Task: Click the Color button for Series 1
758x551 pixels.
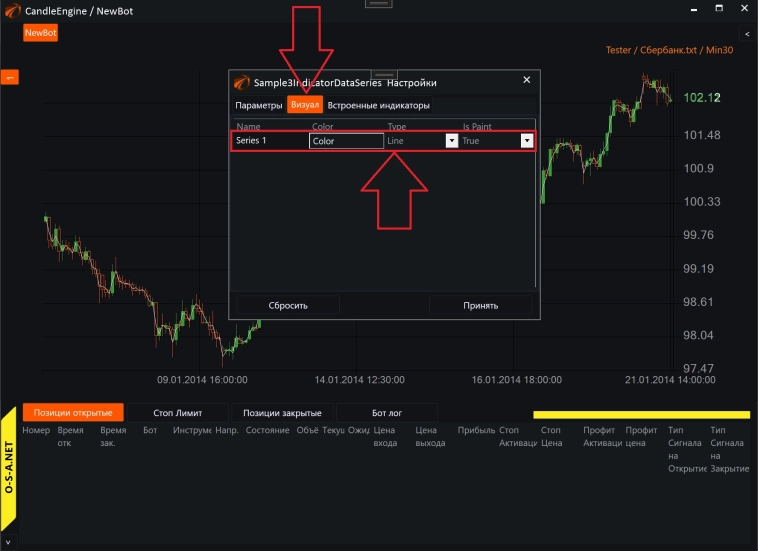Action: [346, 141]
